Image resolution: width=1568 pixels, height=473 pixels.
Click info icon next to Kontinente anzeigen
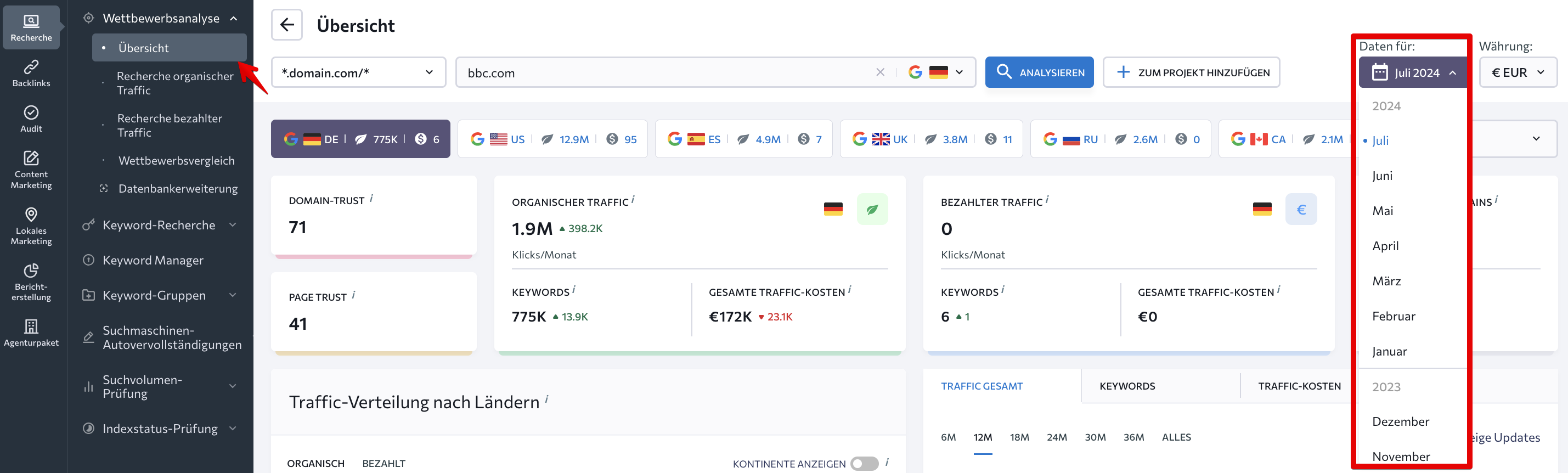(x=888, y=463)
